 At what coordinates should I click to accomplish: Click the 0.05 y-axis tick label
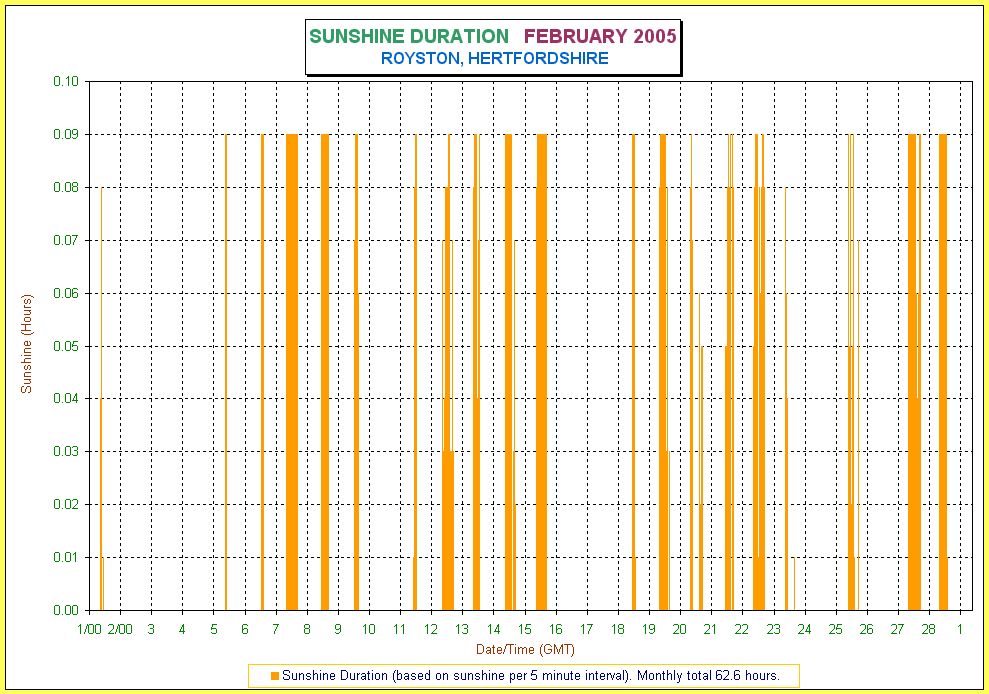pyautogui.click(x=66, y=346)
